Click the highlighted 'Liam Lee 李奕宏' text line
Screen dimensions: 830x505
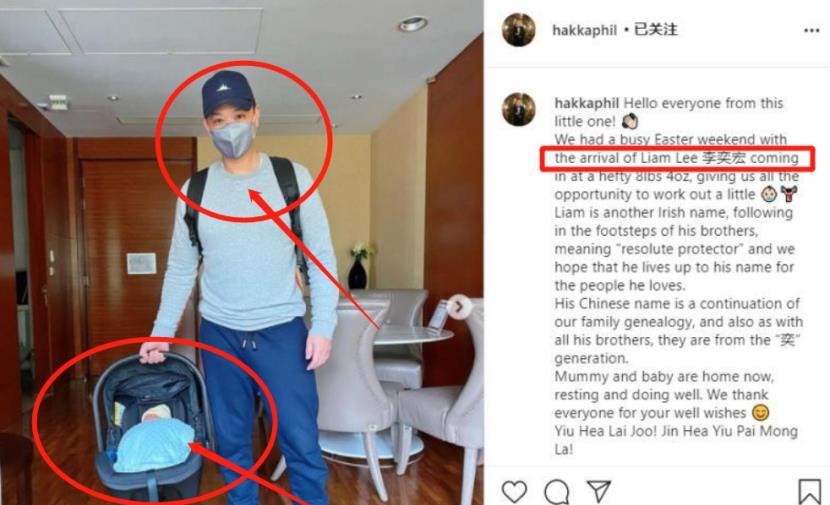click(x=676, y=158)
